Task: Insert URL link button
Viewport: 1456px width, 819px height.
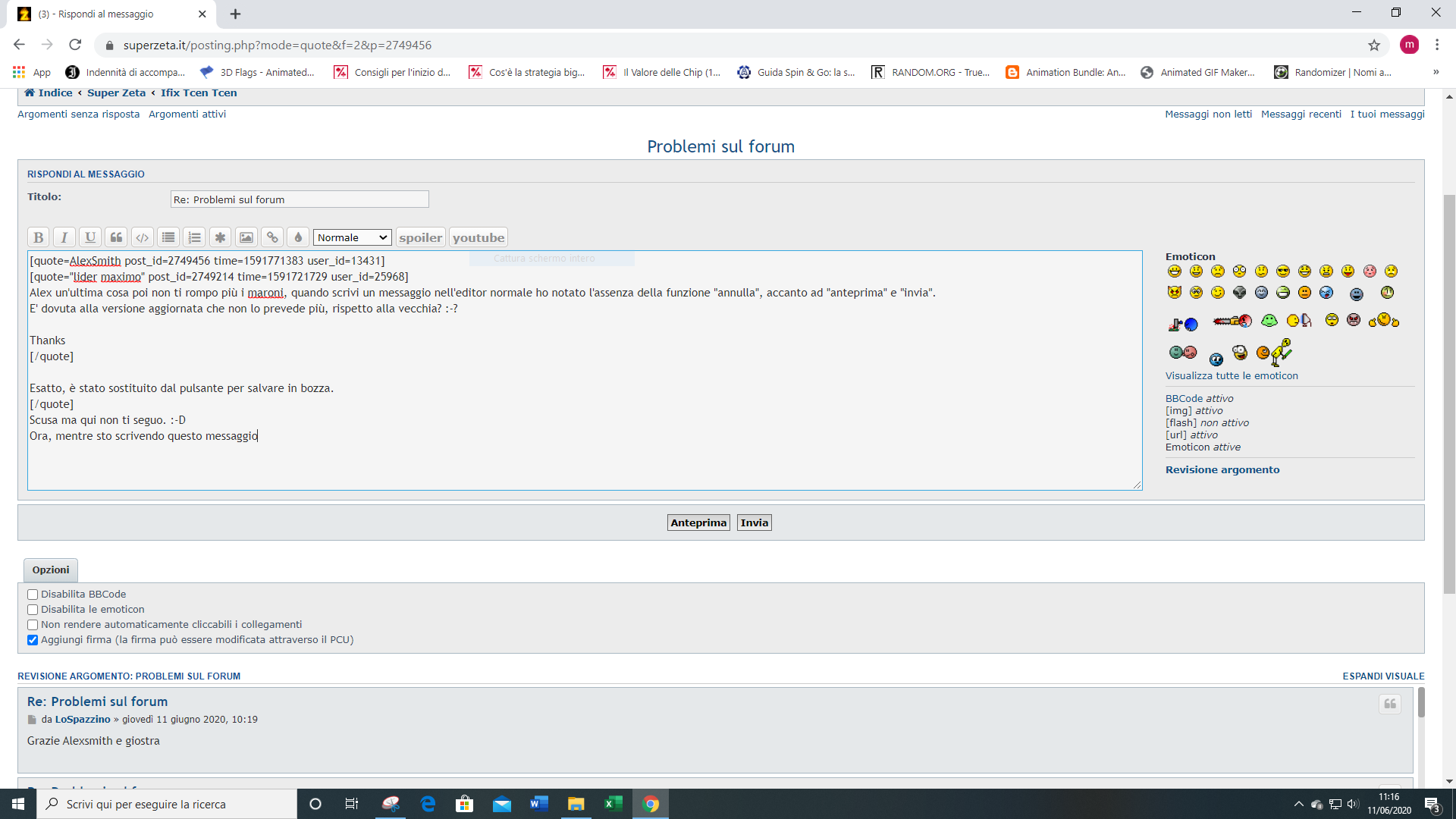Action: pos(272,237)
